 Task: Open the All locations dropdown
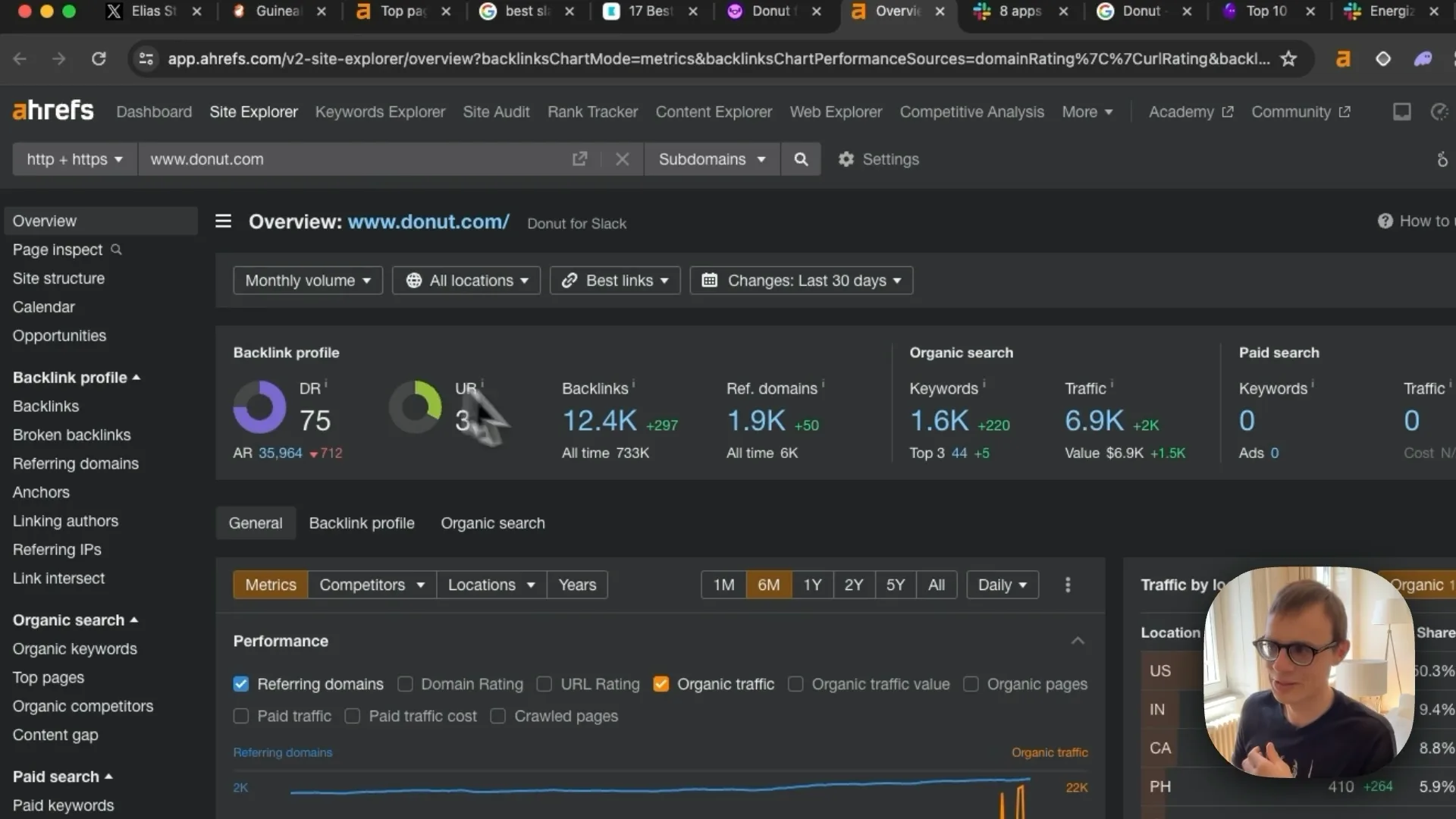tap(466, 281)
